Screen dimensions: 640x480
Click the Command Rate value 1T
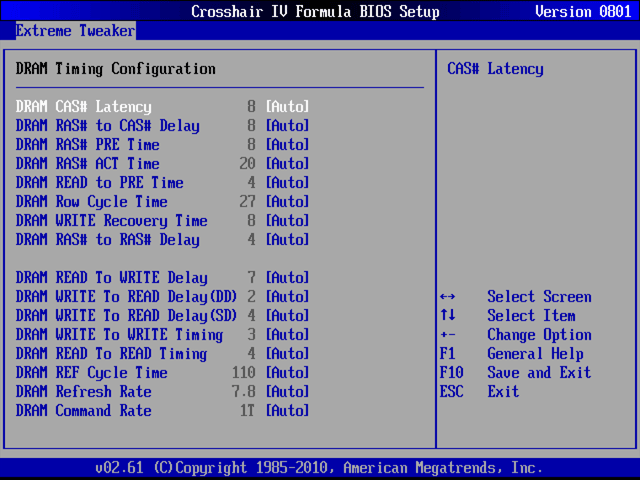pos(247,410)
